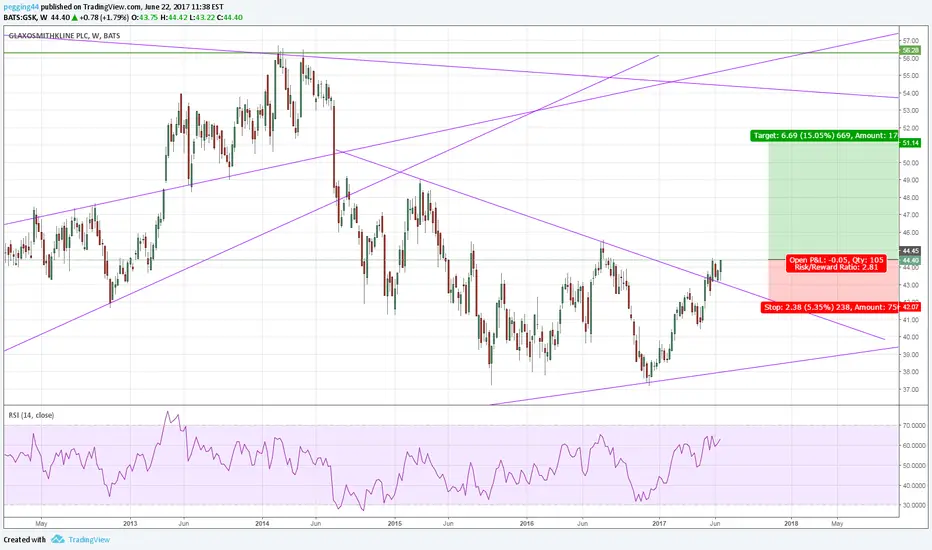This screenshot has height=550, width=932.
Task: Click the 2018 time axis label
Action: (x=791, y=524)
